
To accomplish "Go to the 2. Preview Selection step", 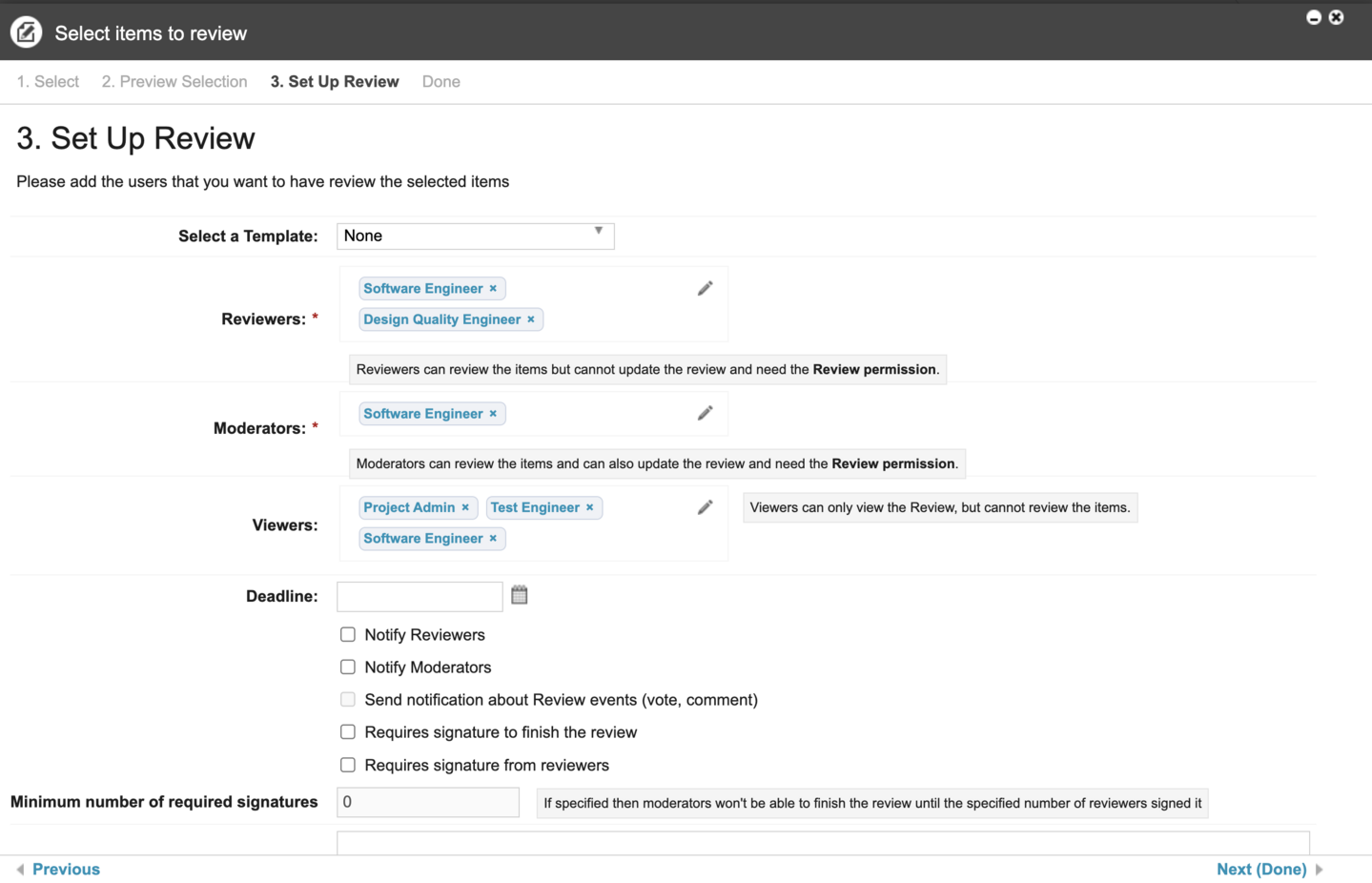I will pos(174,82).
